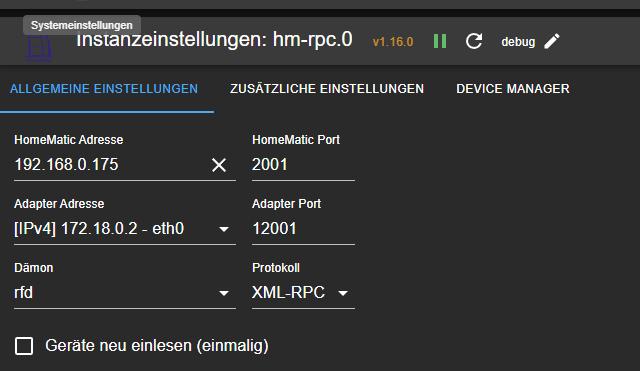Image resolution: width=640 pixels, height=371 pixels.
Task: Click Geräte neu einlesen label text
Action: coord(157,346)
